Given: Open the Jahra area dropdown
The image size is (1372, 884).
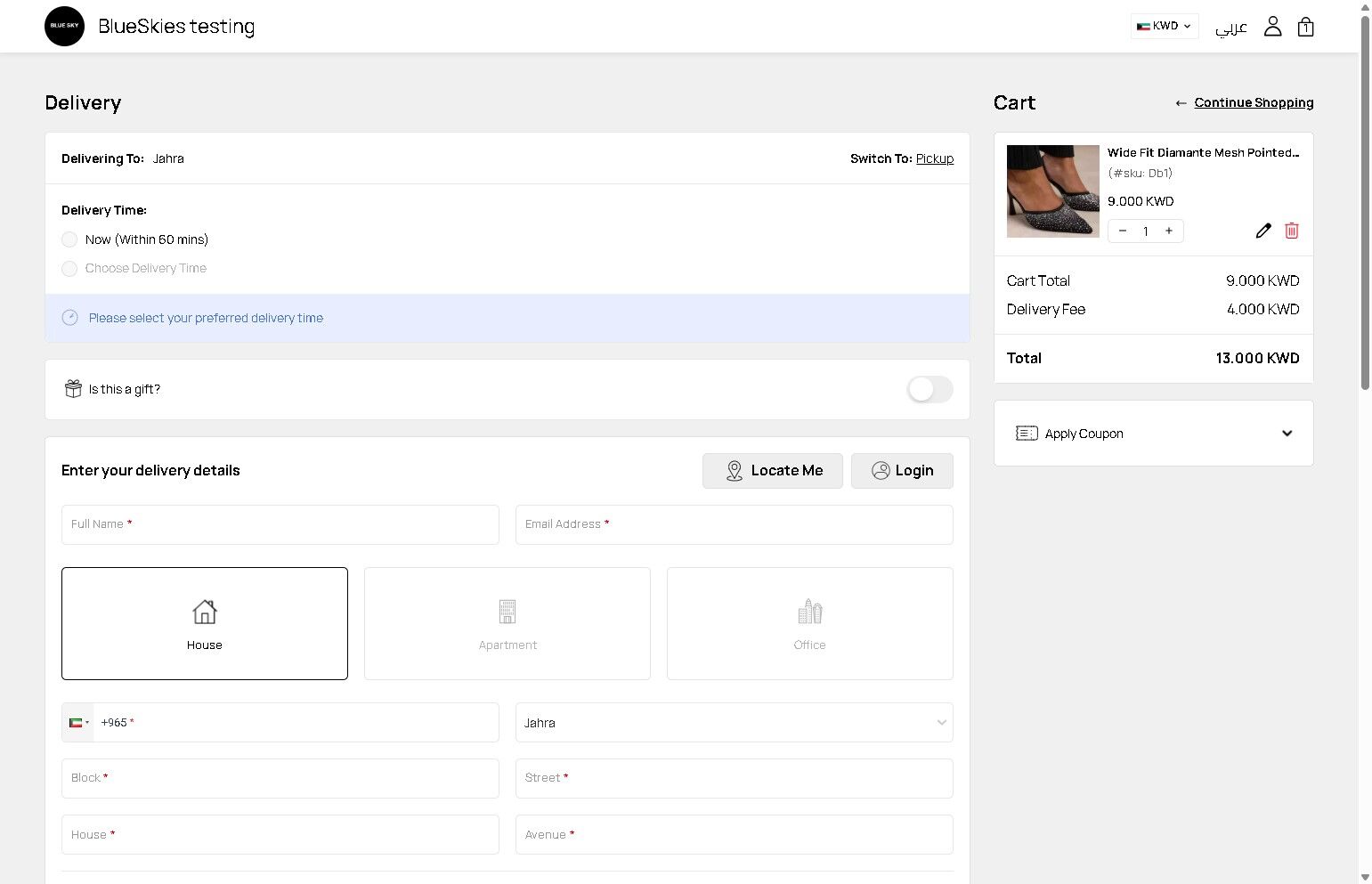Looking at the screenshot, I should point(735,723).
